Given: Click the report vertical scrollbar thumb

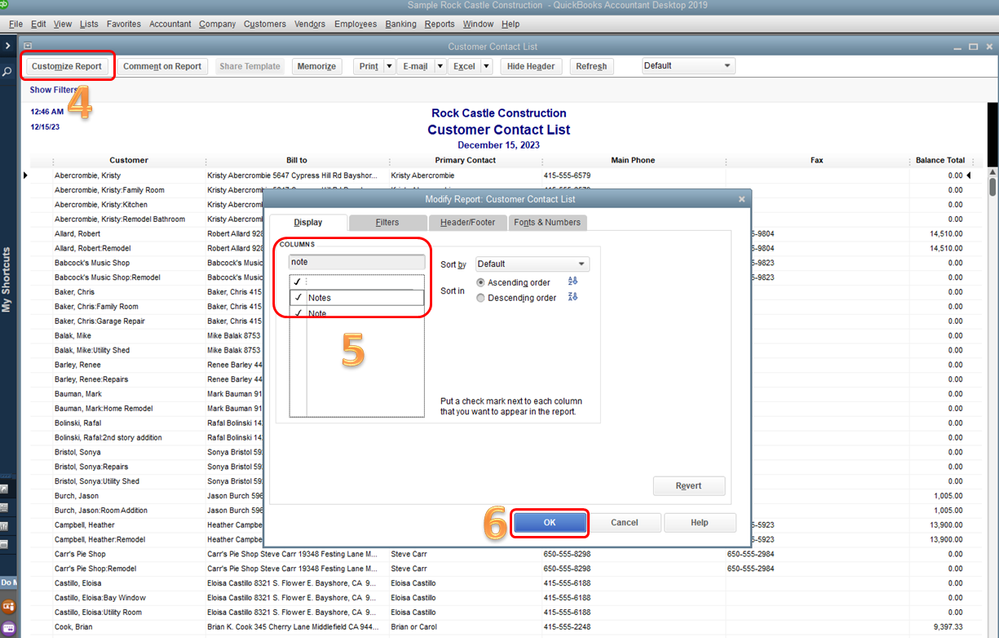Looking at the screenshot, I should pyautogui.click(x=992, y=187).
